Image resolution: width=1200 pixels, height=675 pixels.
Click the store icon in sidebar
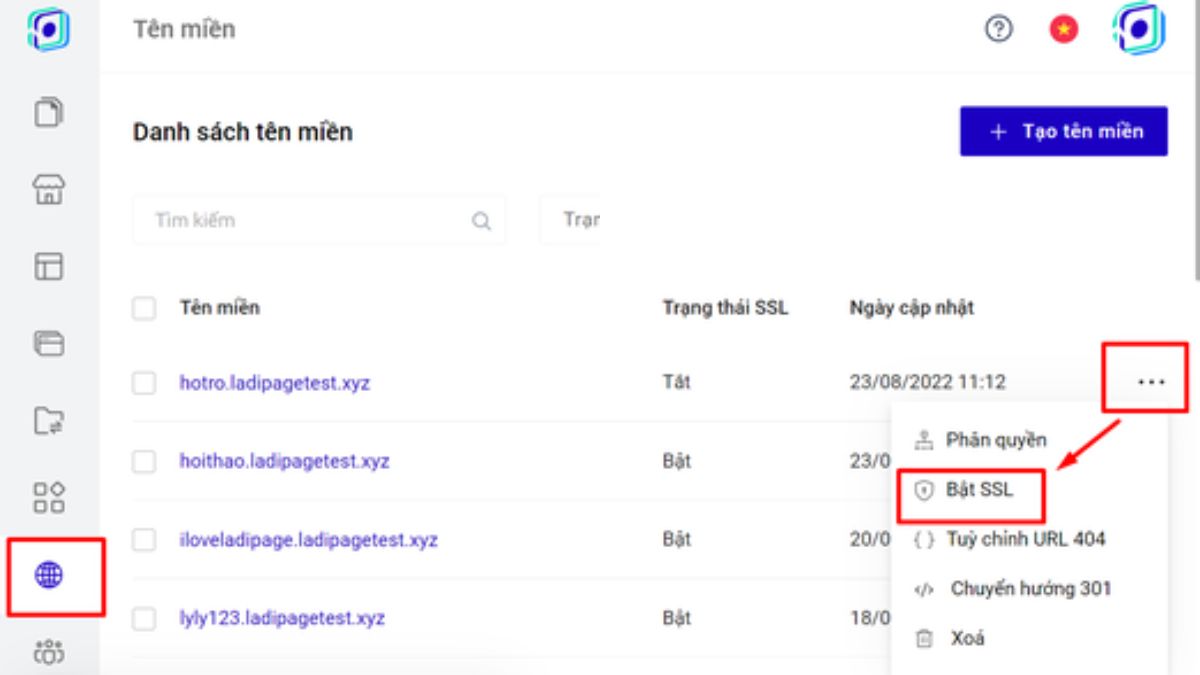pos(49,190)
